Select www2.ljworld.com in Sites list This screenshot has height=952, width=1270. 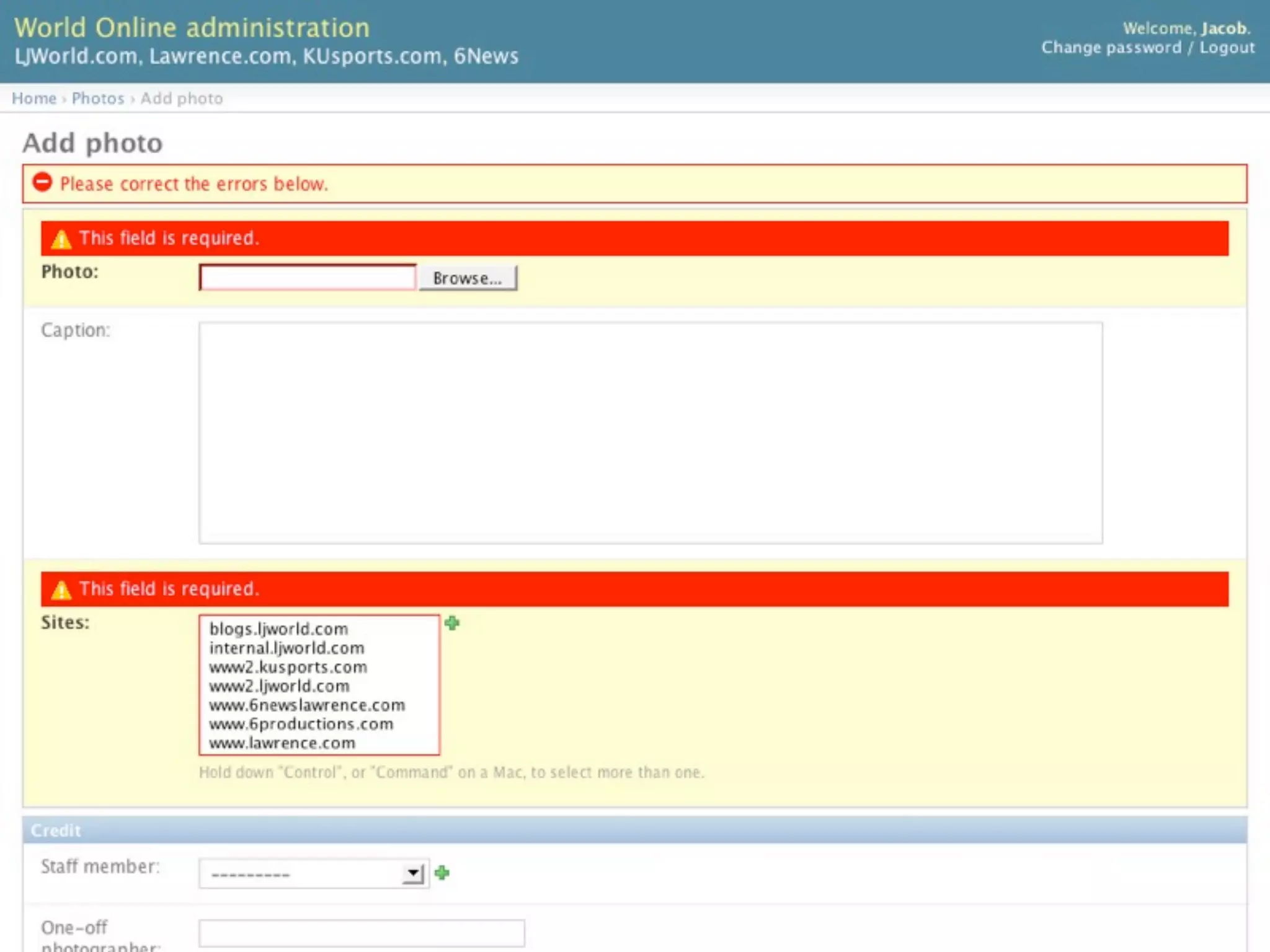[x=279, y=686]
